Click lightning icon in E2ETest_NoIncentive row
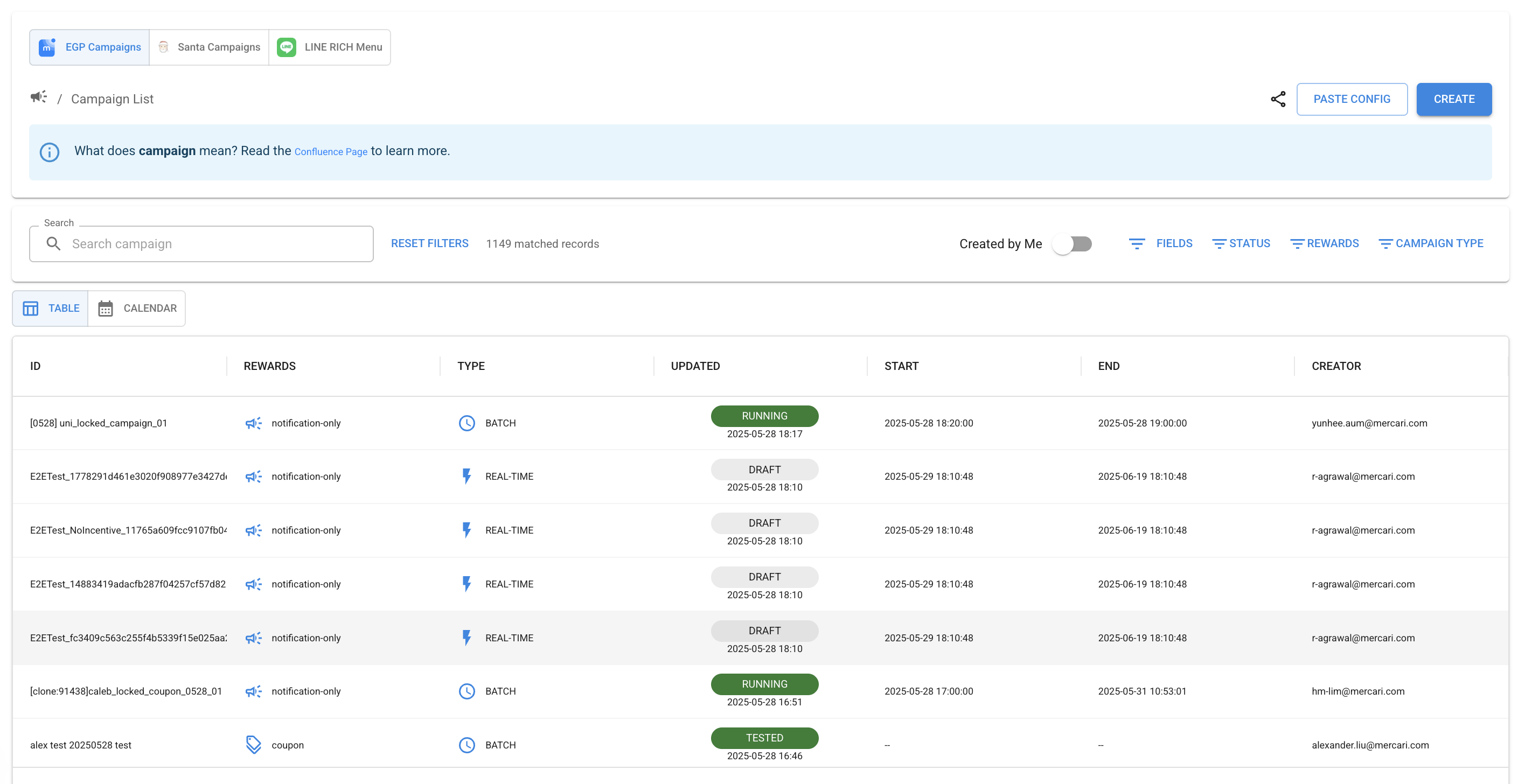1518x784 pixels. (x=466, y=530)
